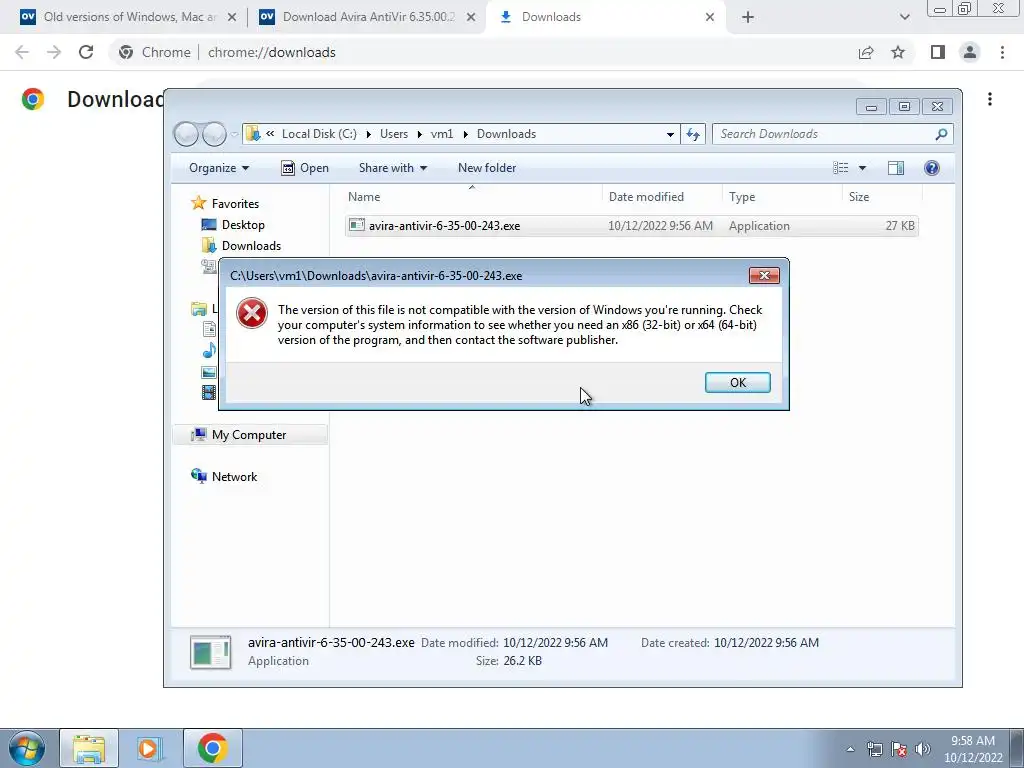Image resolution: width=1024 pixels, height=768 pixels.
Task: Open the change view options dropdown arrow
Action: click(x=862, y=168)
